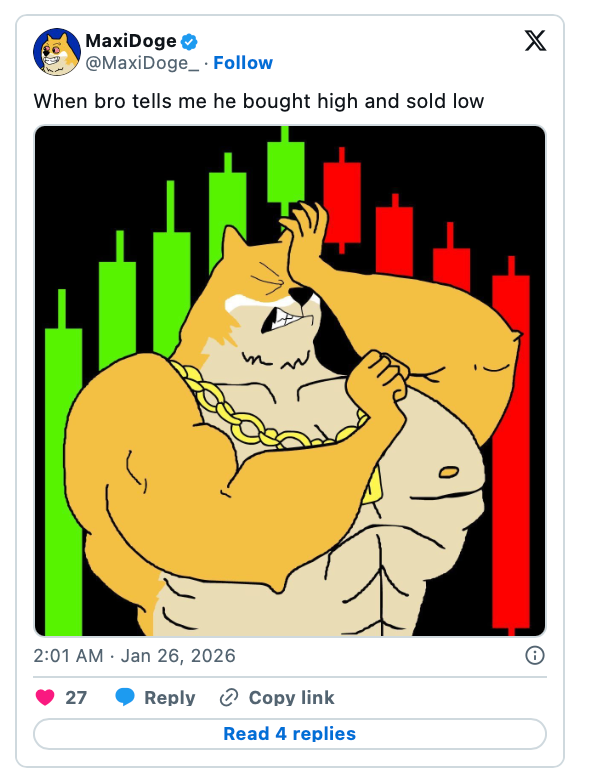Click the chain link copy icon

click(x=229, y=698)
